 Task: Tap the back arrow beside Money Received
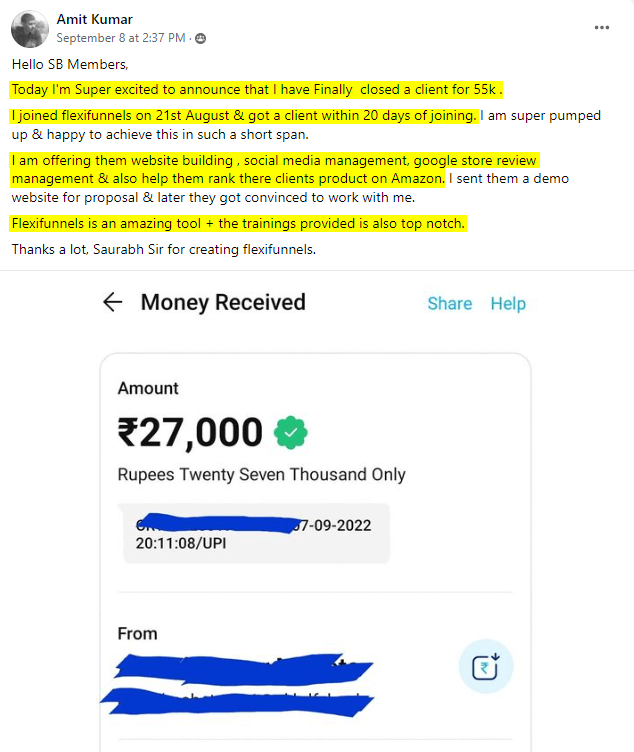pyautogui.click(x=113, y=303)
